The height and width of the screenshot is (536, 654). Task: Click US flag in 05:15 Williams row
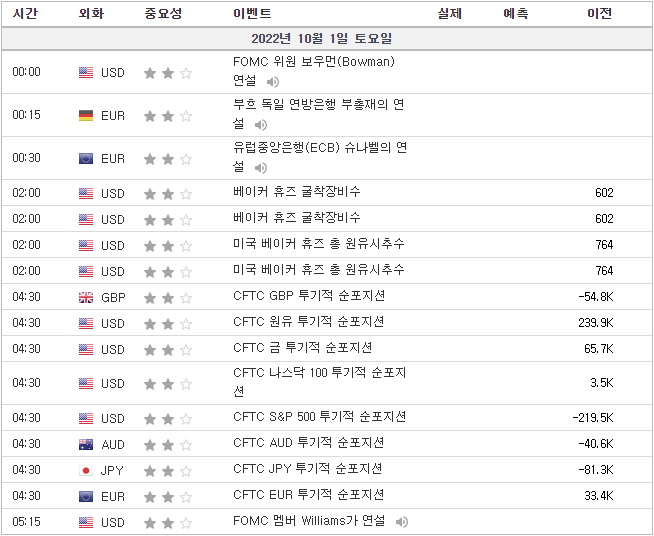pos(86,522)
